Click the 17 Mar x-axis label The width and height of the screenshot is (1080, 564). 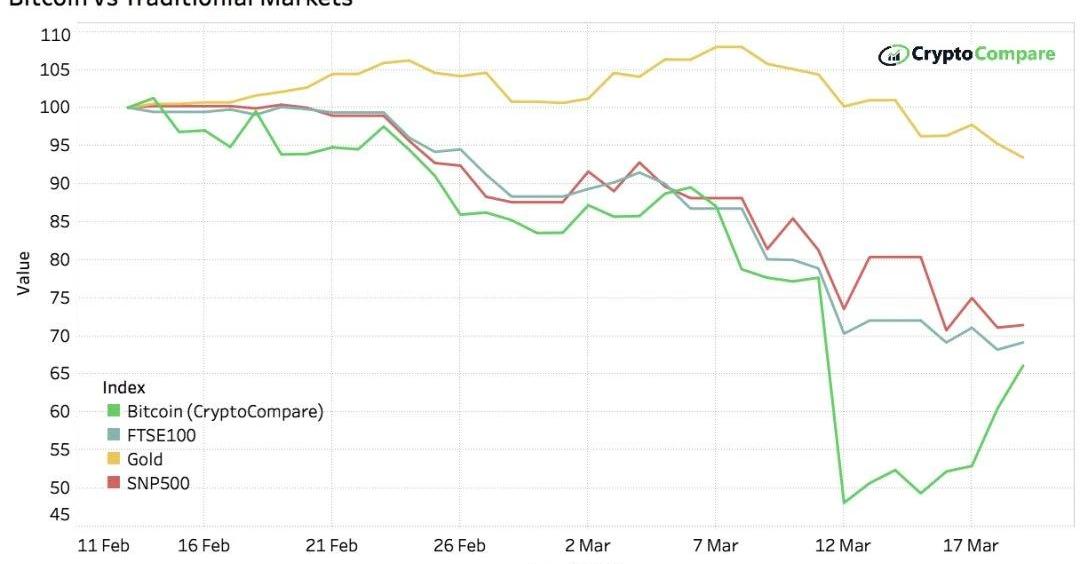click(971, 547)
